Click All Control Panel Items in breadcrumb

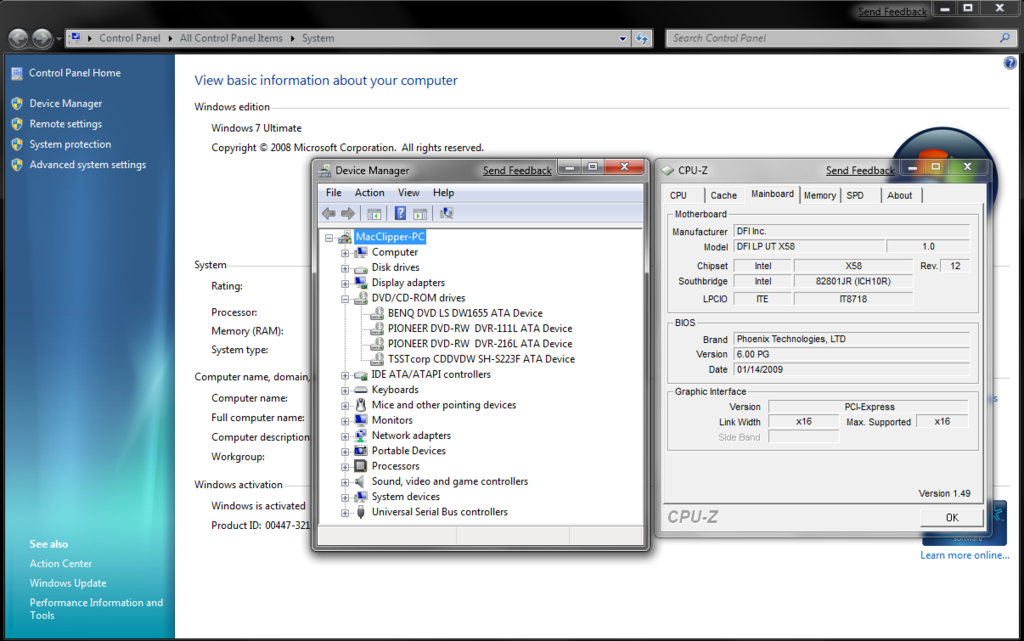pos(231,38)
